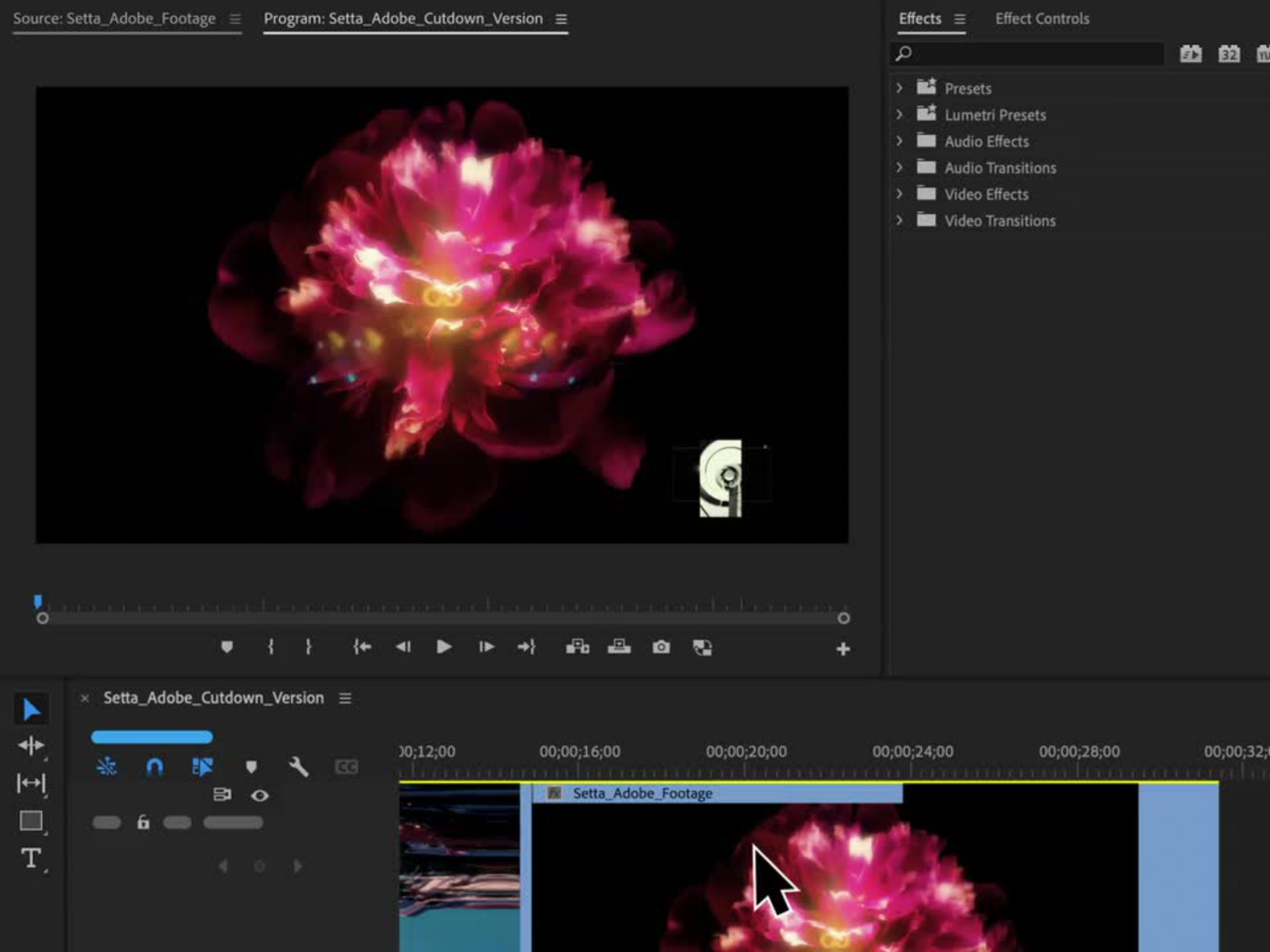This screenshot has width=1270, height=952.
Task: Click the Comparison View icon
Action: [x=702, y=647]
